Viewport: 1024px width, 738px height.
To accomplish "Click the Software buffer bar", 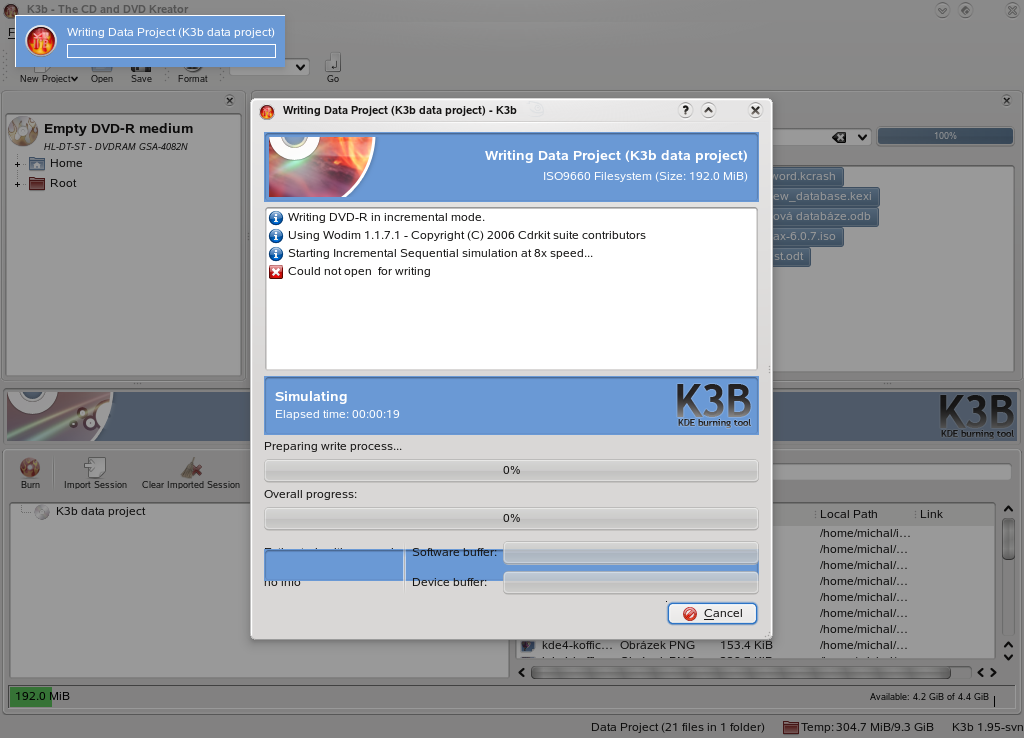I will [631, 553].
